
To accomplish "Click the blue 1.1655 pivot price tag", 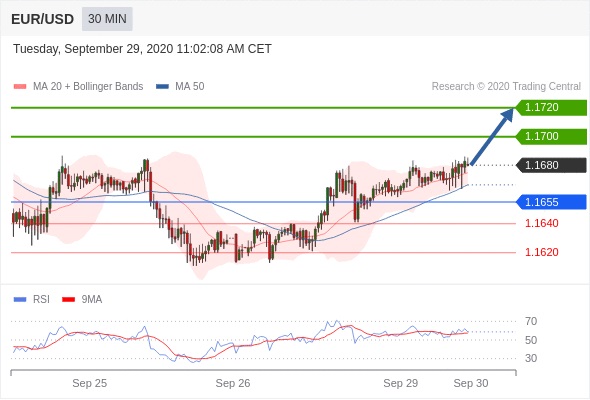I will coord(551,202).
